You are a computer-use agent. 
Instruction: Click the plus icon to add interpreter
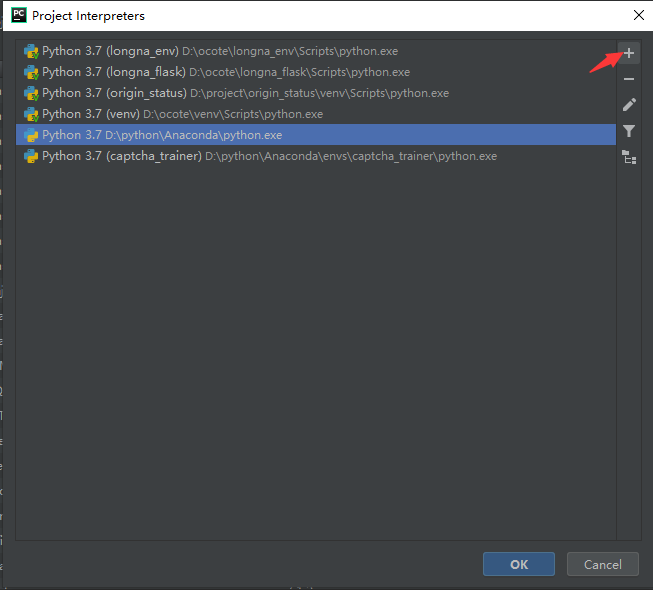[x=629, y=53]
